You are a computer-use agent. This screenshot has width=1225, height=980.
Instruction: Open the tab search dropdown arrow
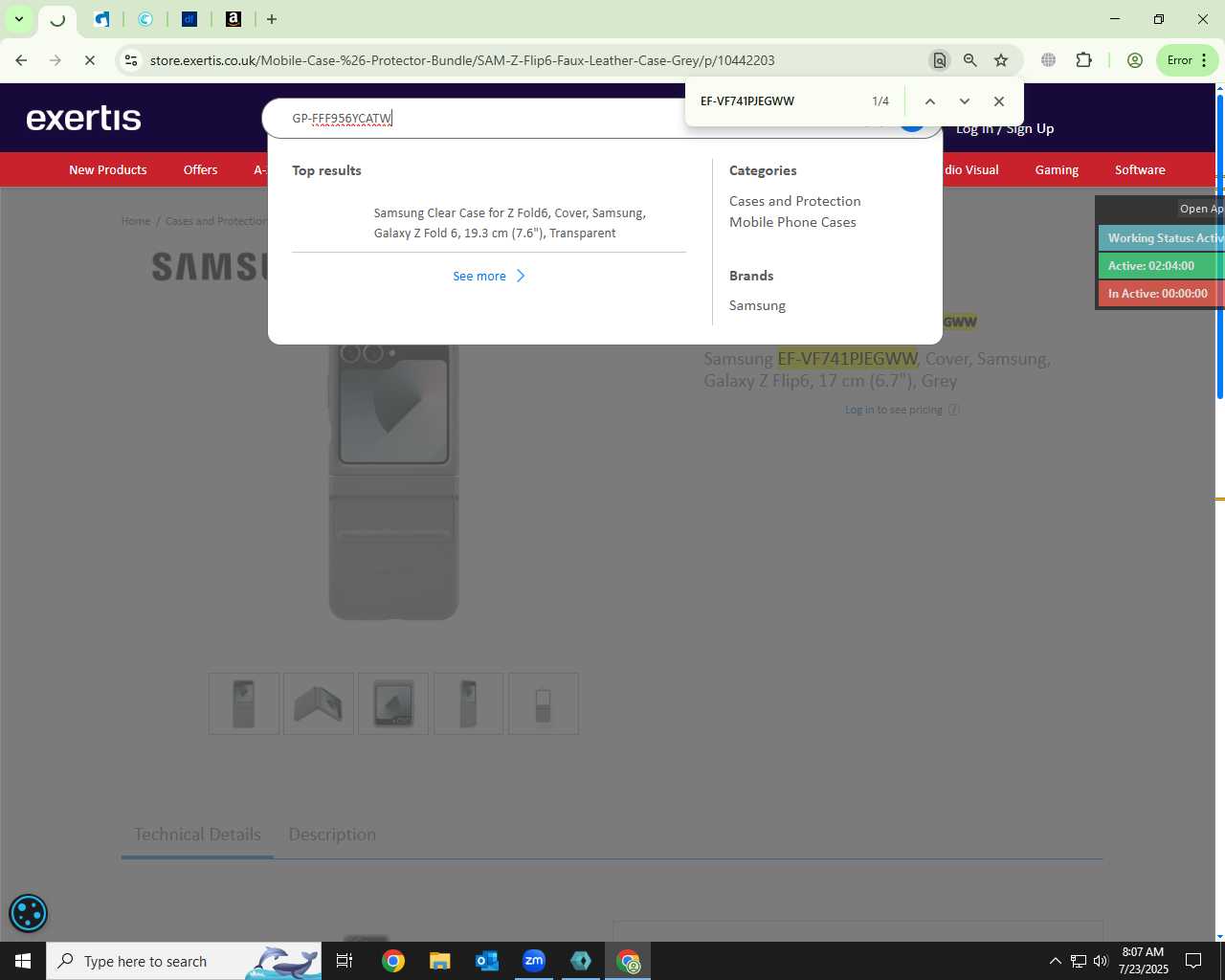18,19
